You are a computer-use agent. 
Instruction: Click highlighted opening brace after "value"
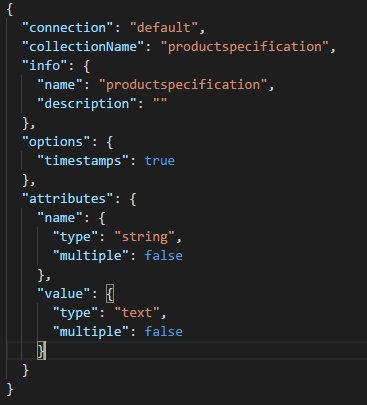[110, 294]
